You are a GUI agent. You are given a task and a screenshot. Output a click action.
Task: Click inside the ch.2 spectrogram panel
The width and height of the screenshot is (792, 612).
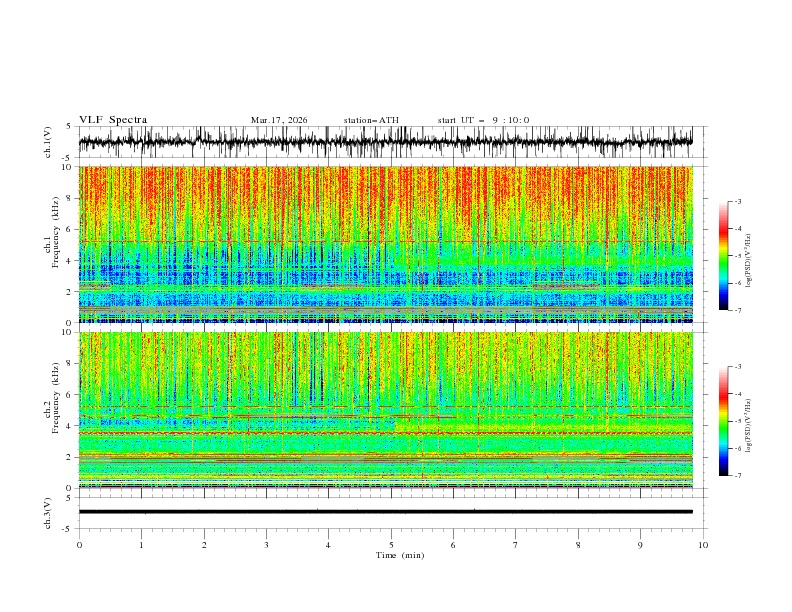pos(385,410)
